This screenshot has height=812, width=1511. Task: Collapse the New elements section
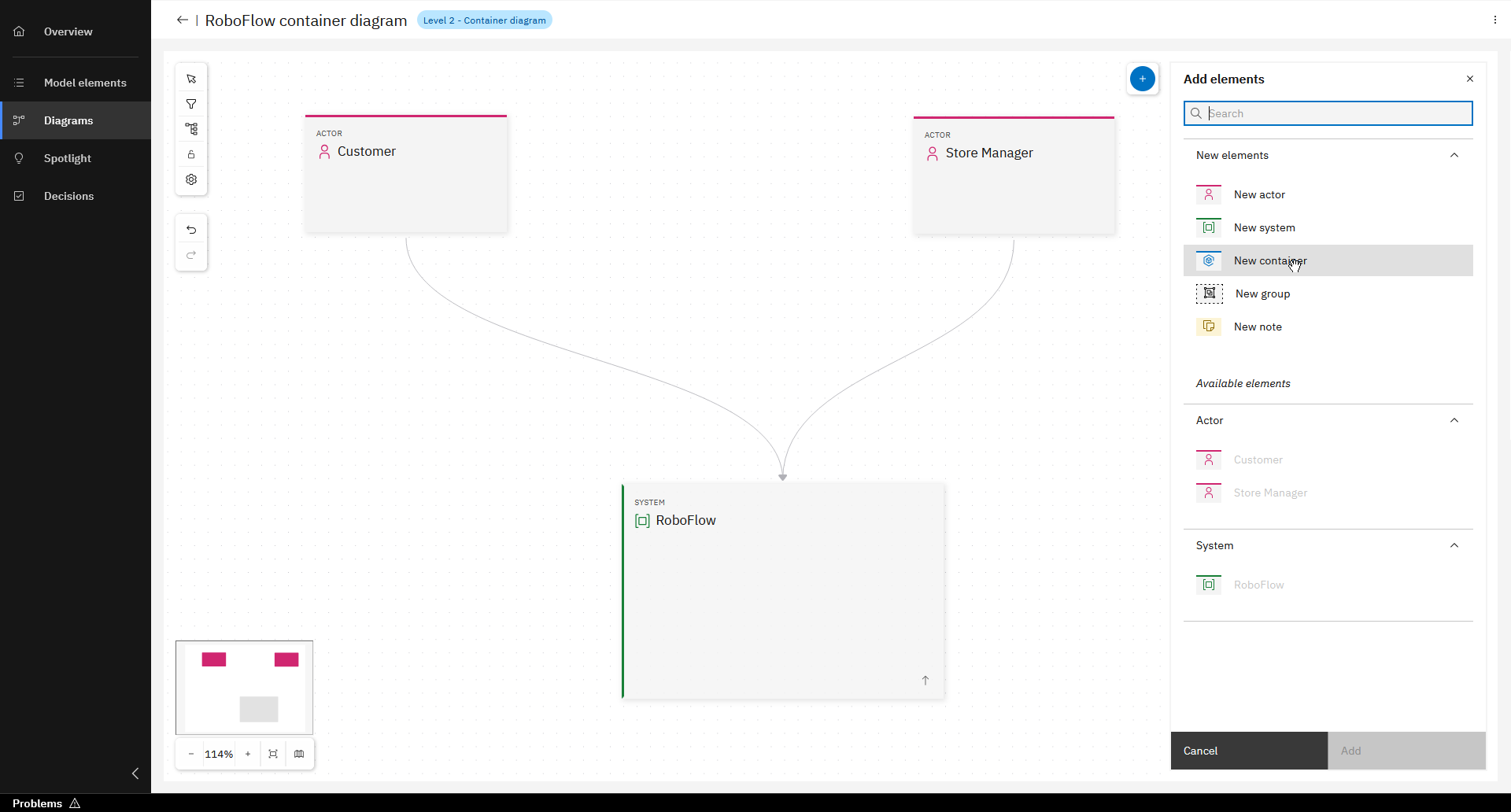(x=1454, y=155)
